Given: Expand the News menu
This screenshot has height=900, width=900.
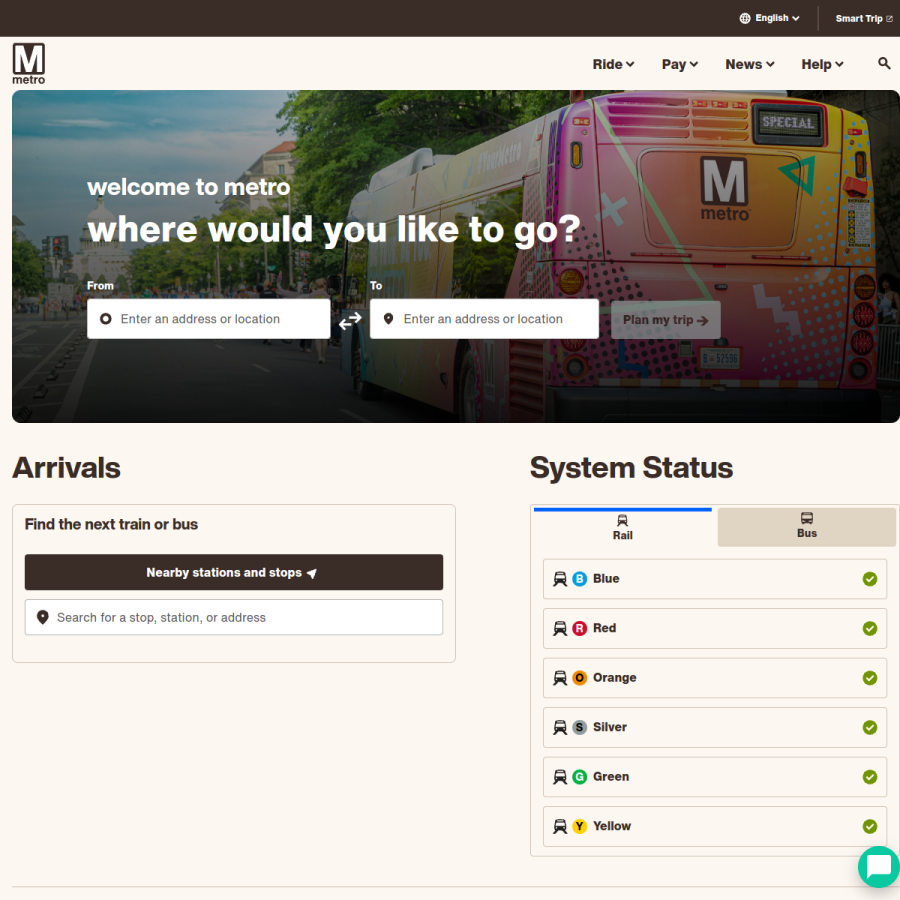Looking at the screenshot, I should click(750, 64).
